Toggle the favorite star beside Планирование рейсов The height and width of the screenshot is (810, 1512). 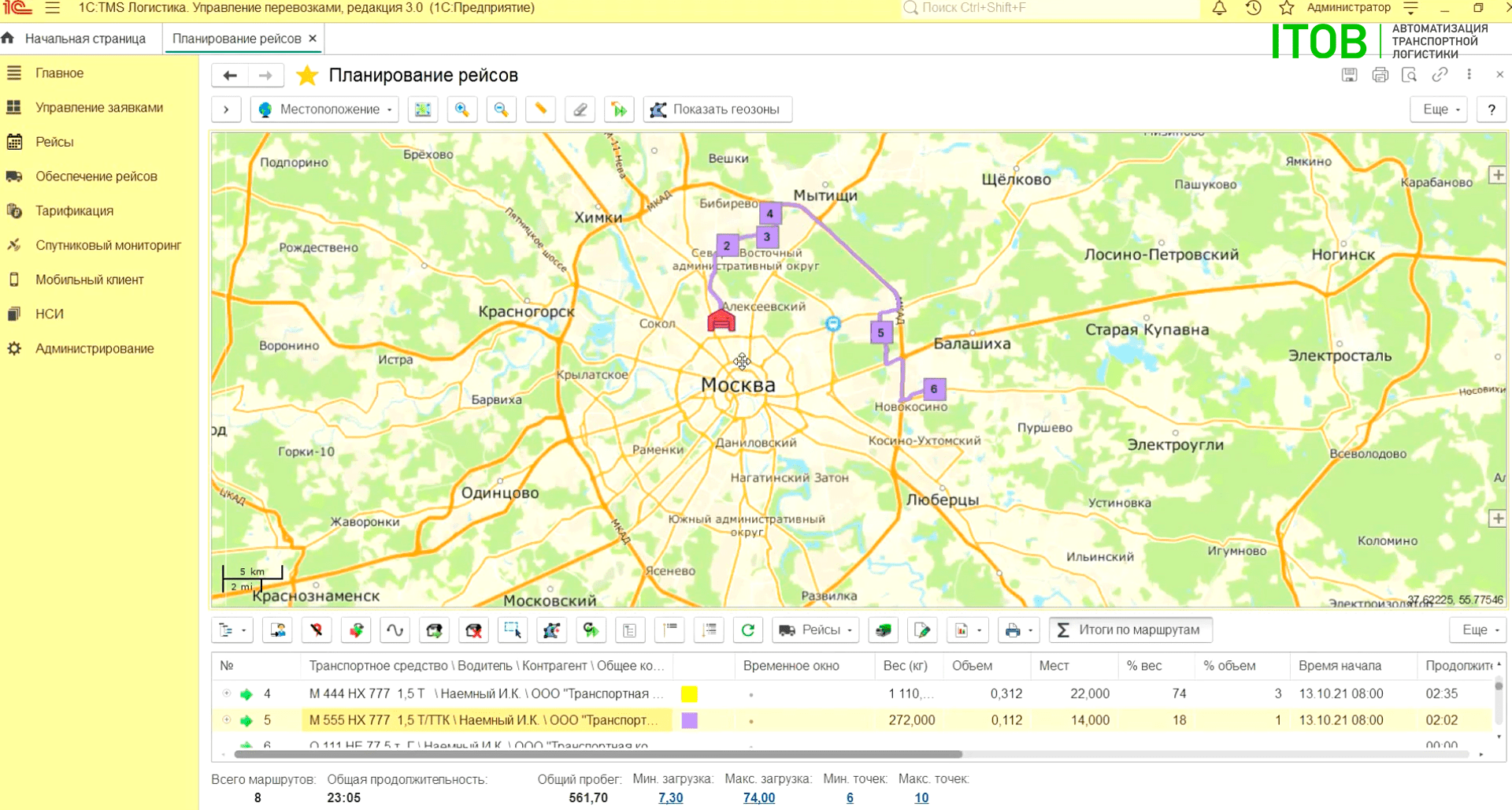[x=306, y=76]
